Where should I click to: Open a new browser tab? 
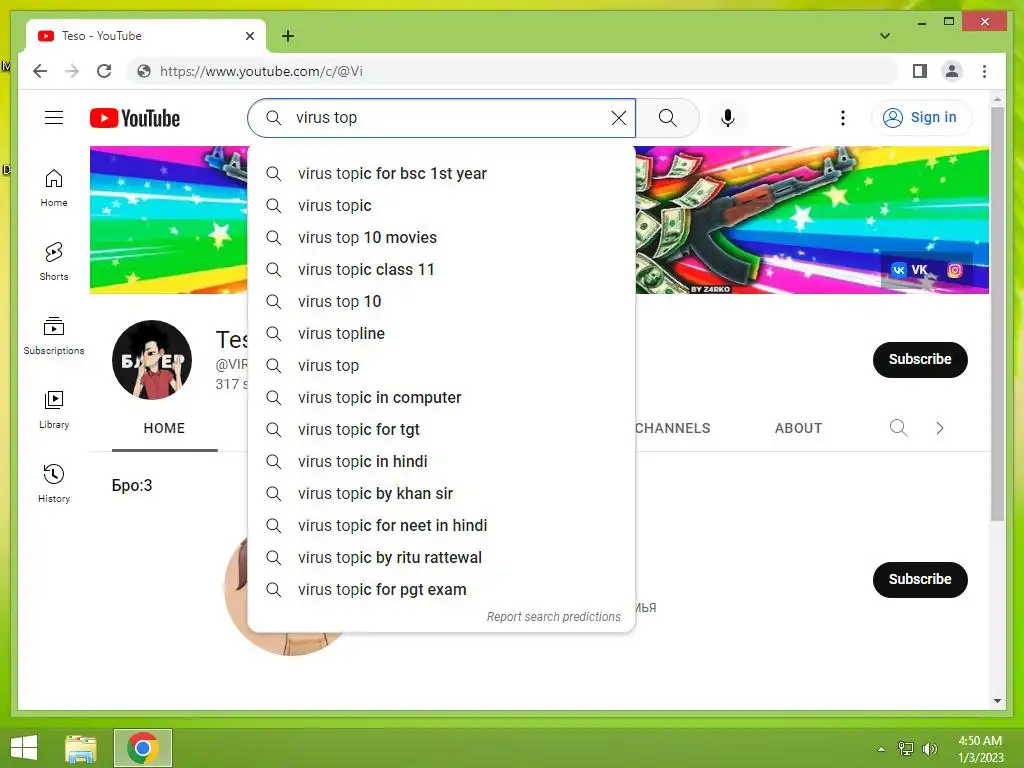click(x=287, y=36)
